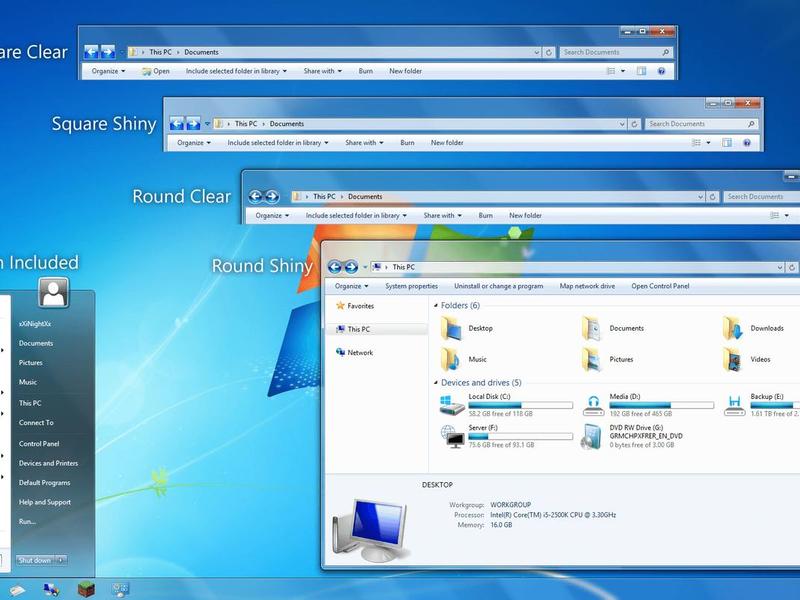Toggle preview pane in Square Clear window

coord(641,71)
